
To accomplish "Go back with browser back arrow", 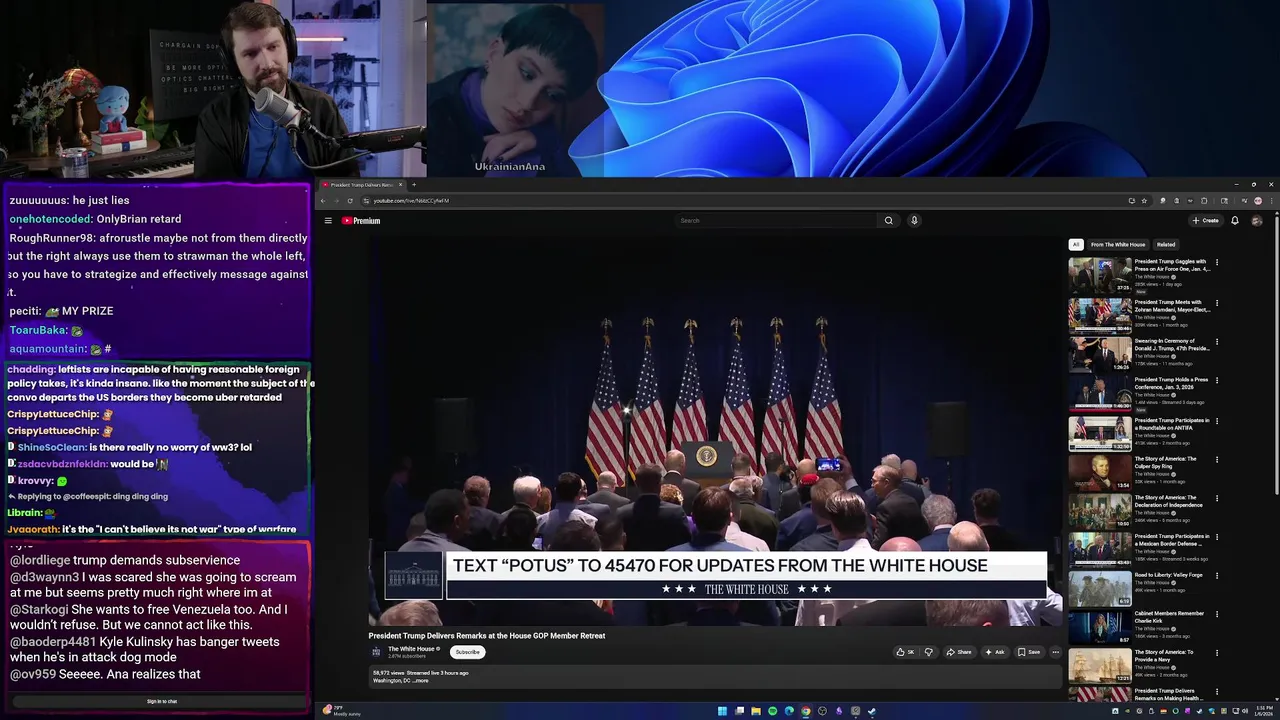I will point(323,201).
